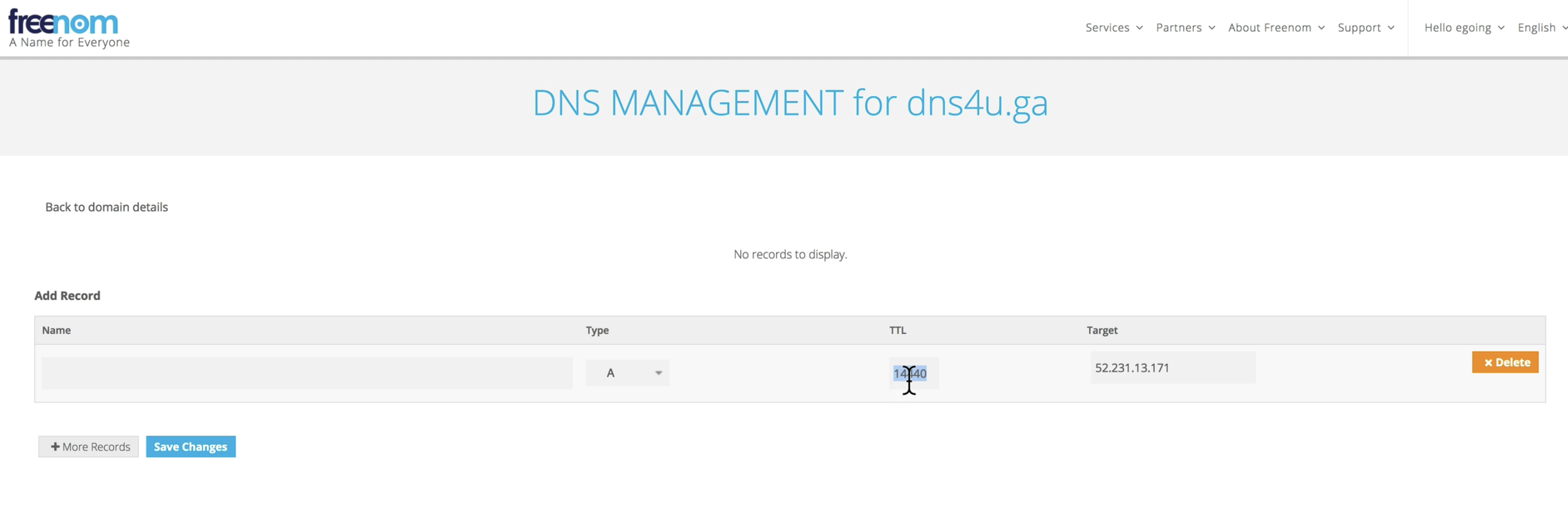1568x527 pixels.
Task: Click the Name column header
Action: tap(56, 330)
